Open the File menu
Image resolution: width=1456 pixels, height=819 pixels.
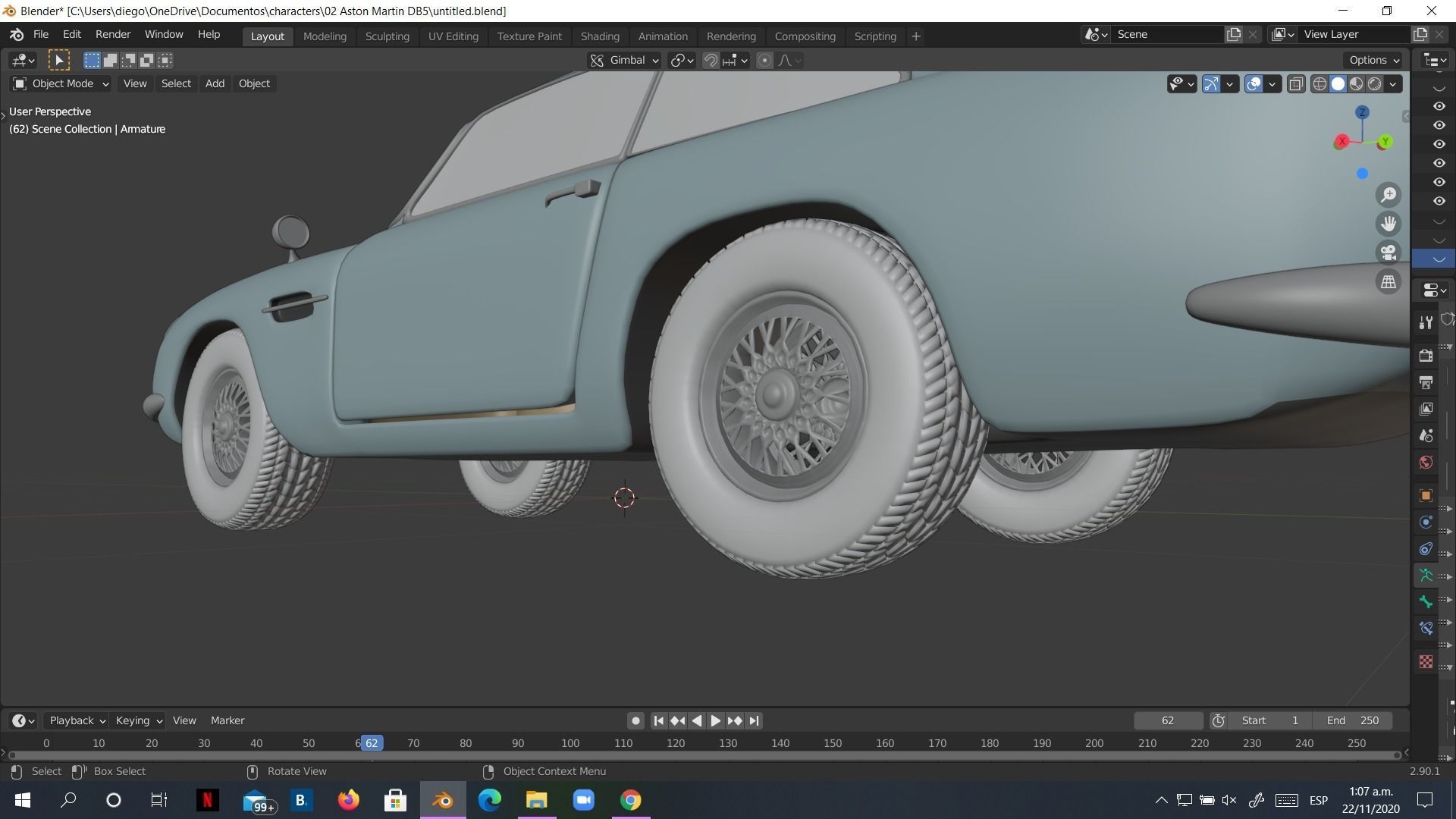(x=41, y=35)
